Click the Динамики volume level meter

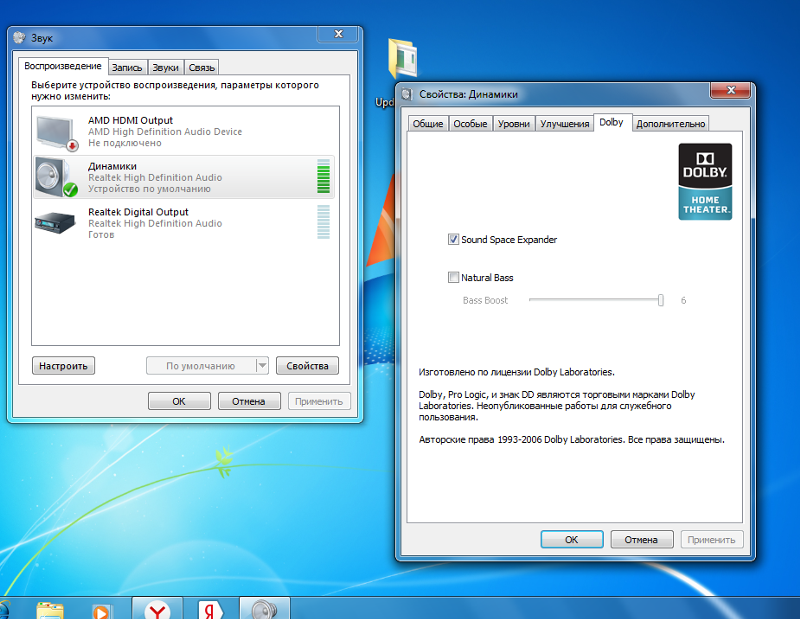pos(323,177)
